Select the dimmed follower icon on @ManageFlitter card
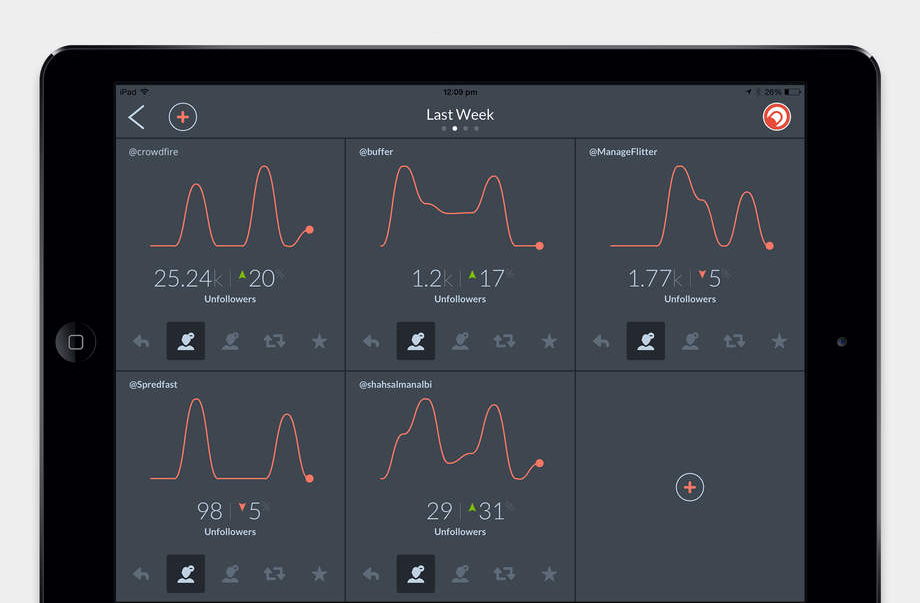Viewport: 920px width, 603px height. pos(691,341)
